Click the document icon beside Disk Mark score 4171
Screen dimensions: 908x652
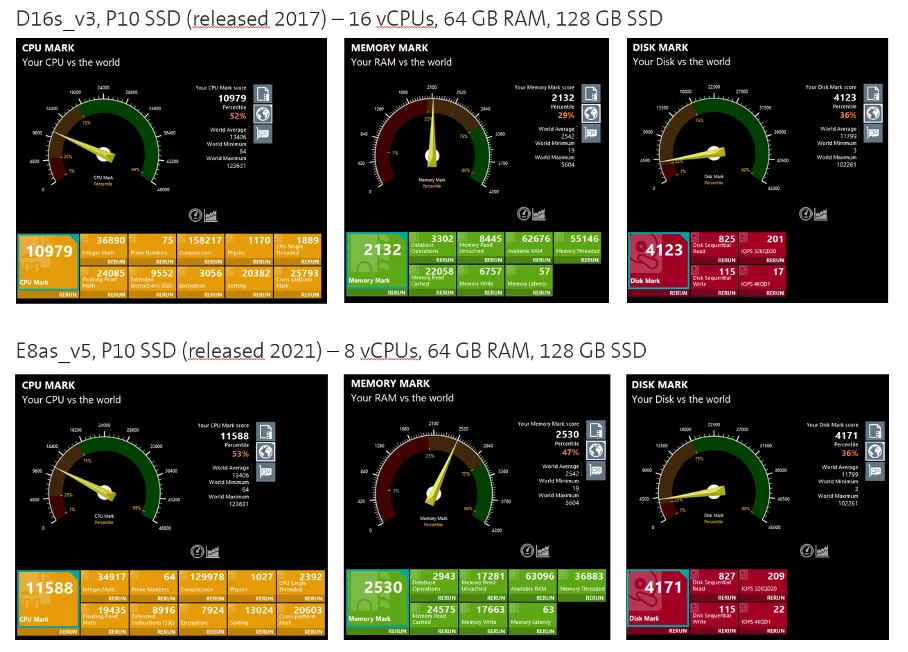coord(875,431)
